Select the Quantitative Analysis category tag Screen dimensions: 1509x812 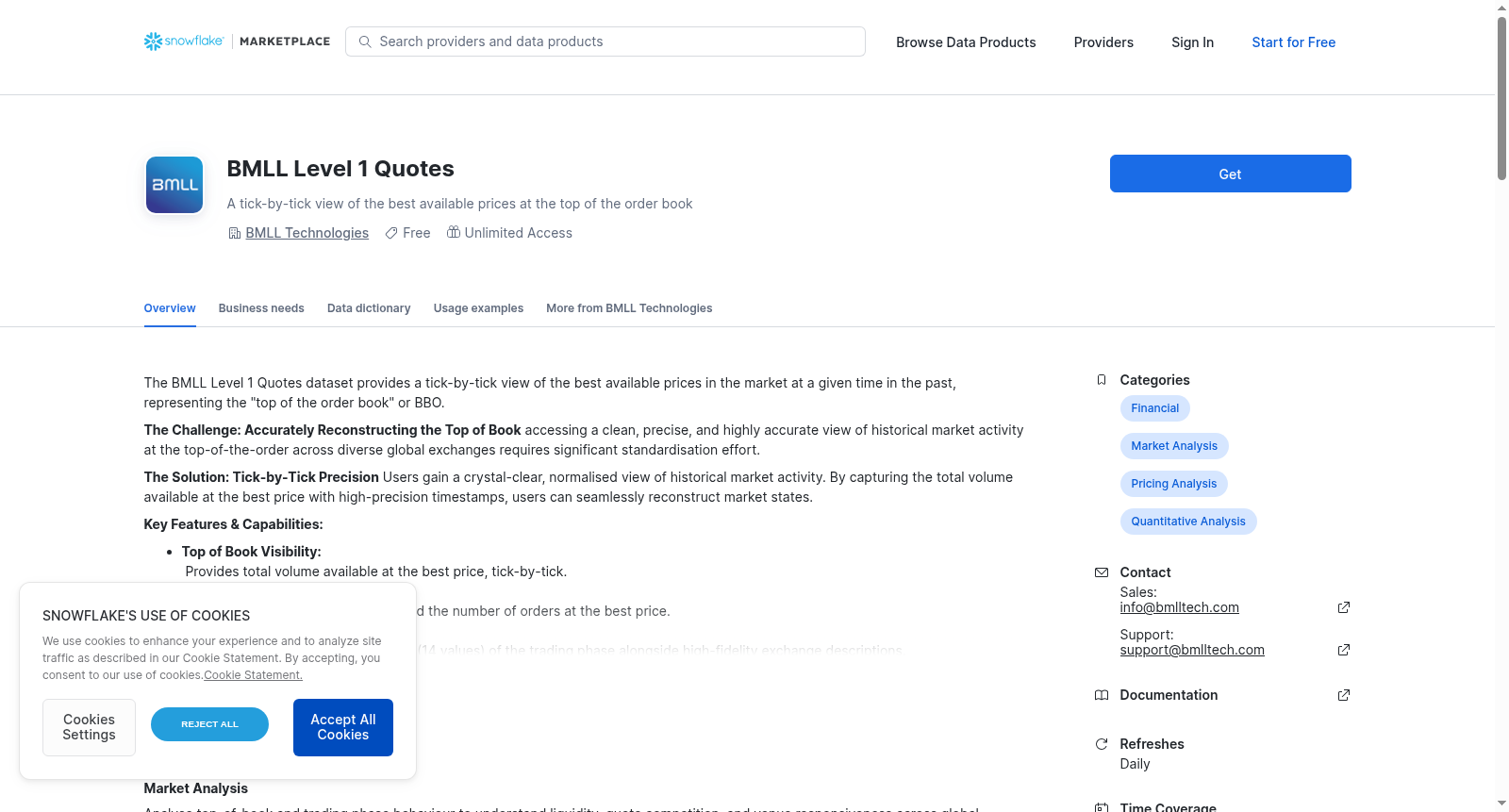point(1188,522)
